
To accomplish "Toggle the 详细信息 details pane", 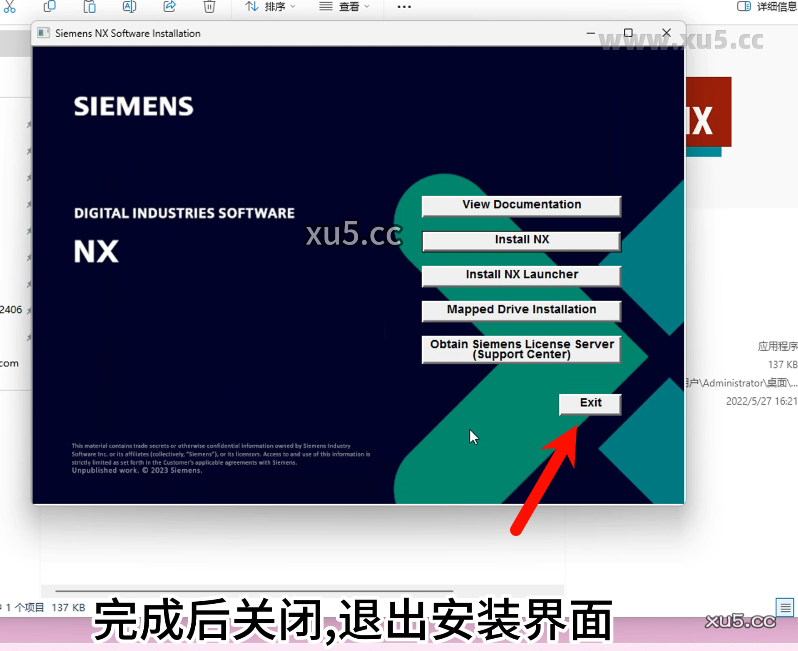I will click(x=768, y=6).
